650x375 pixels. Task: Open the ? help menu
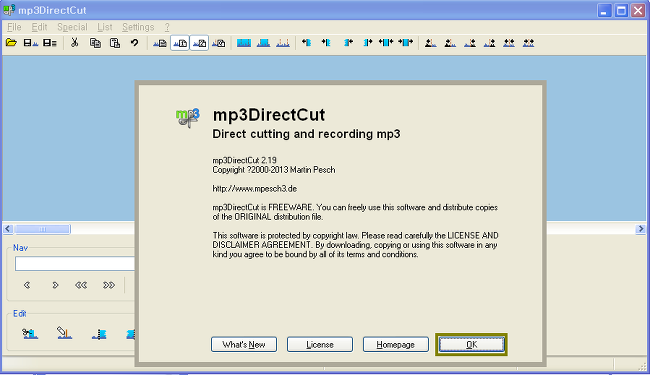pyautogui.click(x=167, y=27)
